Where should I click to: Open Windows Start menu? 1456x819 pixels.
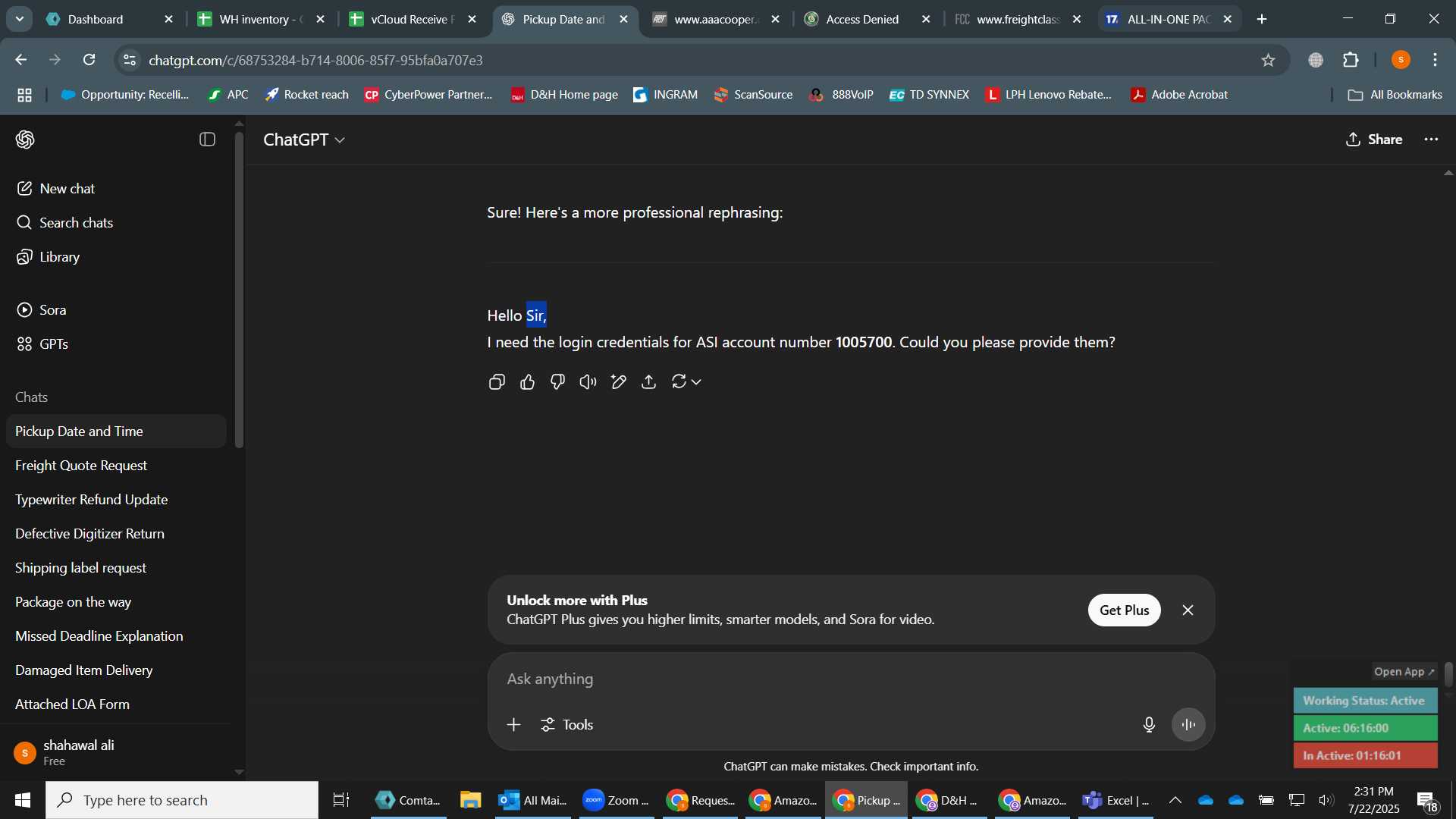[x=22, y=801]
